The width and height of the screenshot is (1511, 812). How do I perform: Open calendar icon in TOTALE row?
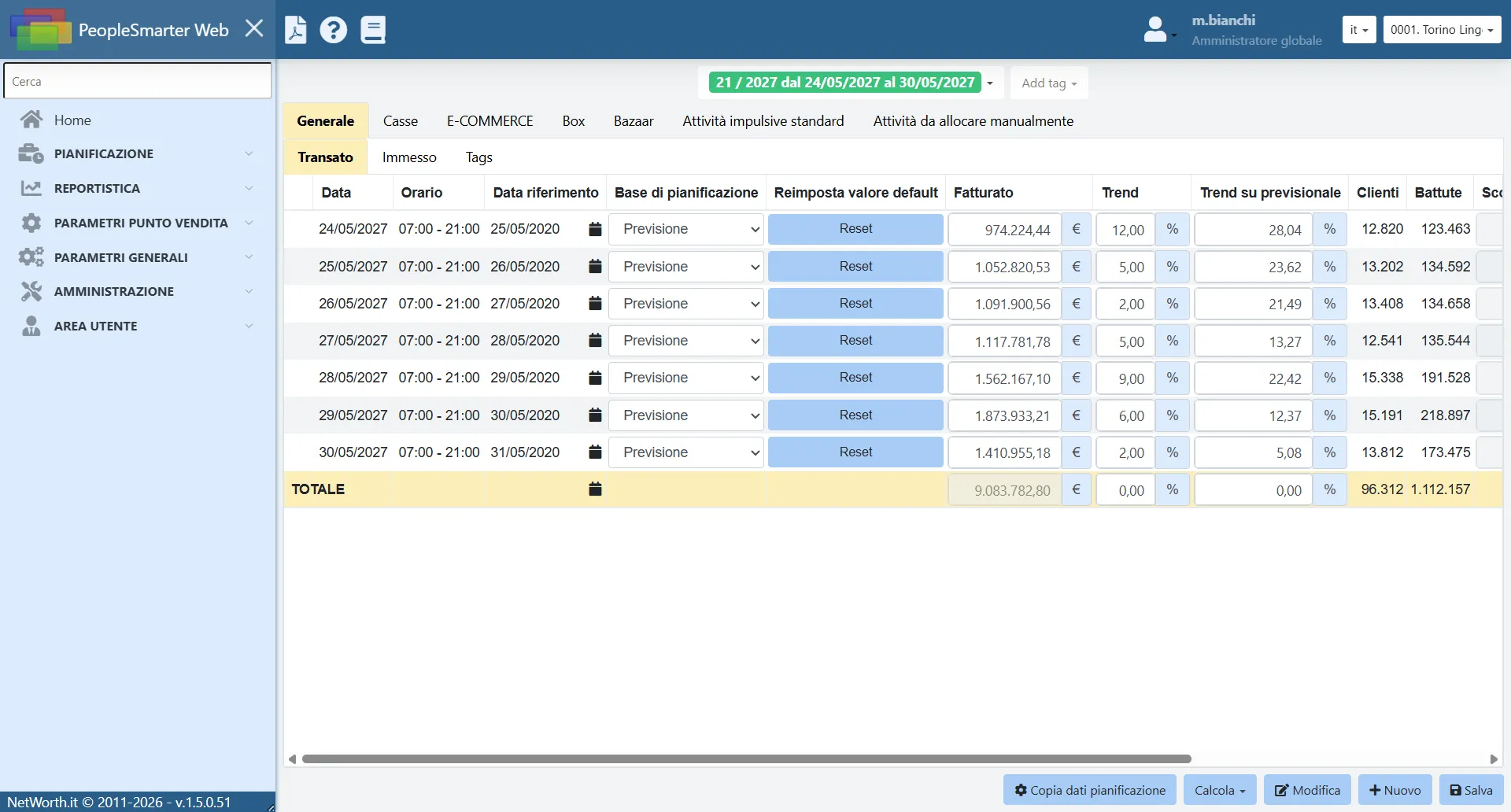point(595,489)
